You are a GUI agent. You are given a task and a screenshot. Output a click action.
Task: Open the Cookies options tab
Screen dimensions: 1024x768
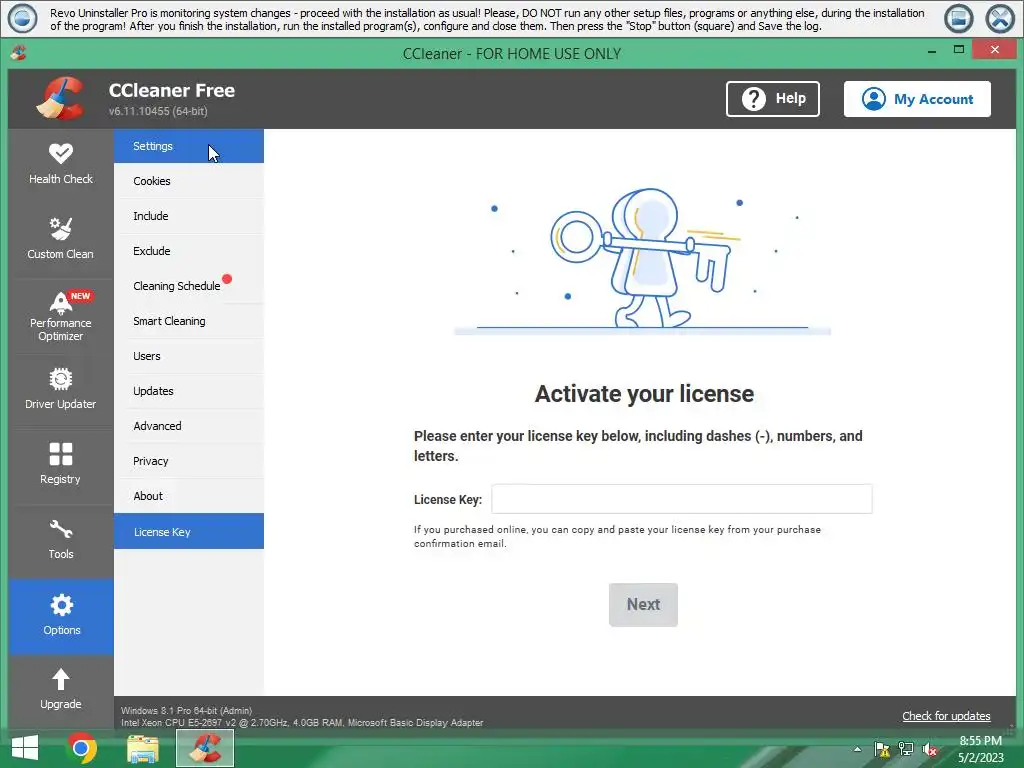(x=189, y=181)
